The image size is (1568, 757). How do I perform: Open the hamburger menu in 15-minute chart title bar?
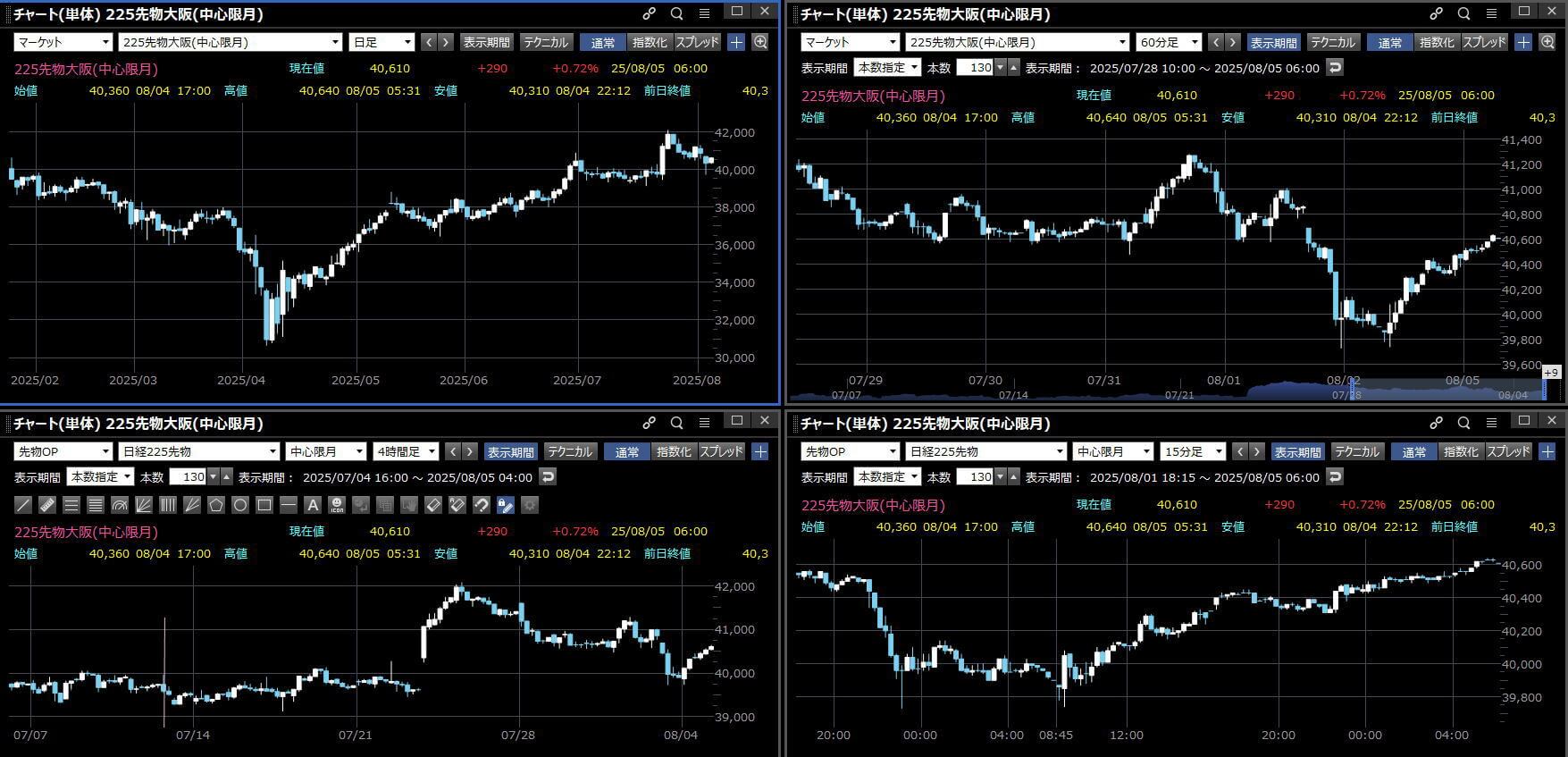click(1491, 423)
